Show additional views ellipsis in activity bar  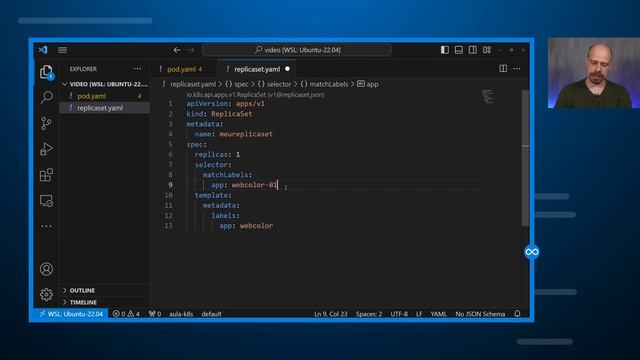pos(47,226)
